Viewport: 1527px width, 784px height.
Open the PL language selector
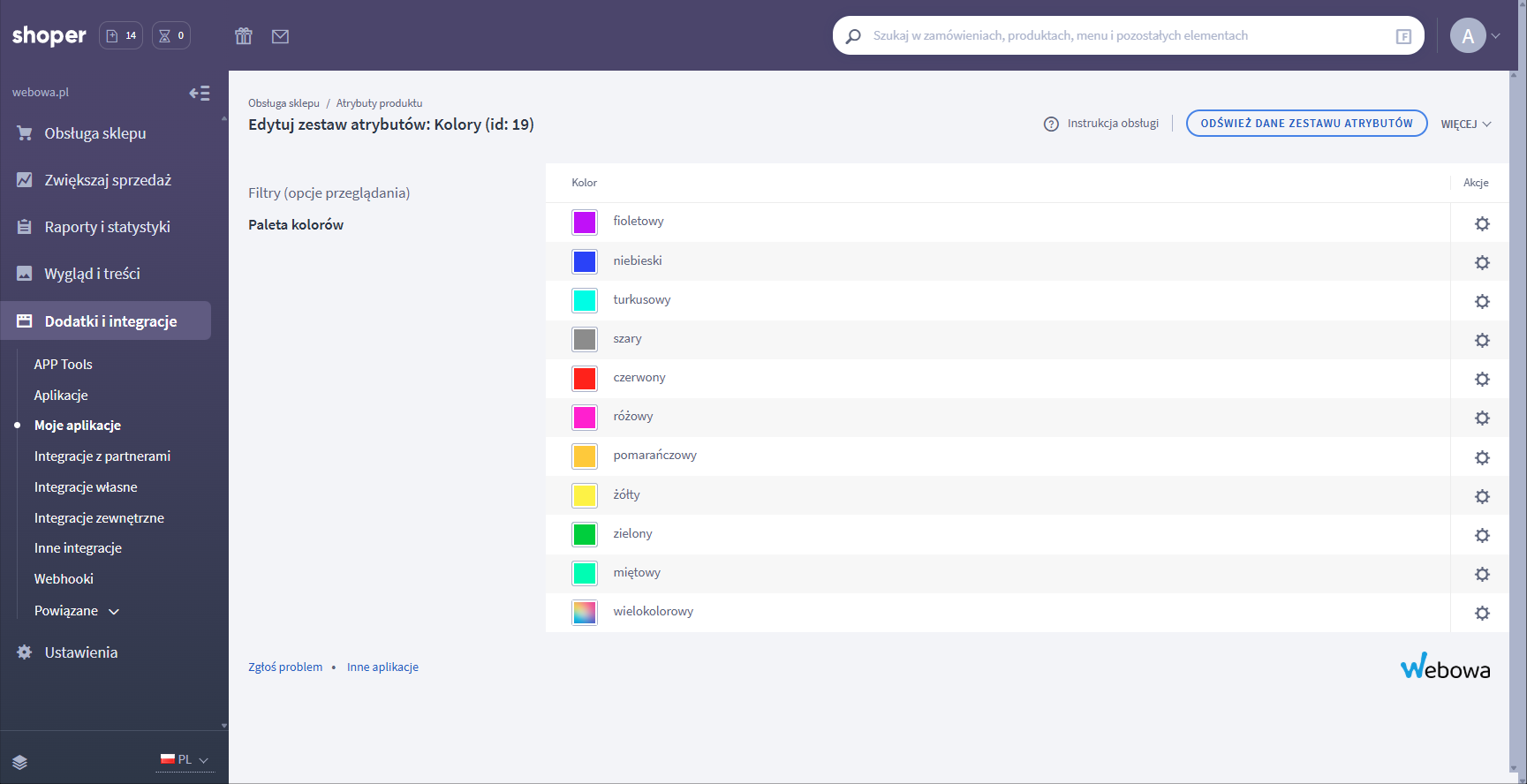(x=185, y=760)
